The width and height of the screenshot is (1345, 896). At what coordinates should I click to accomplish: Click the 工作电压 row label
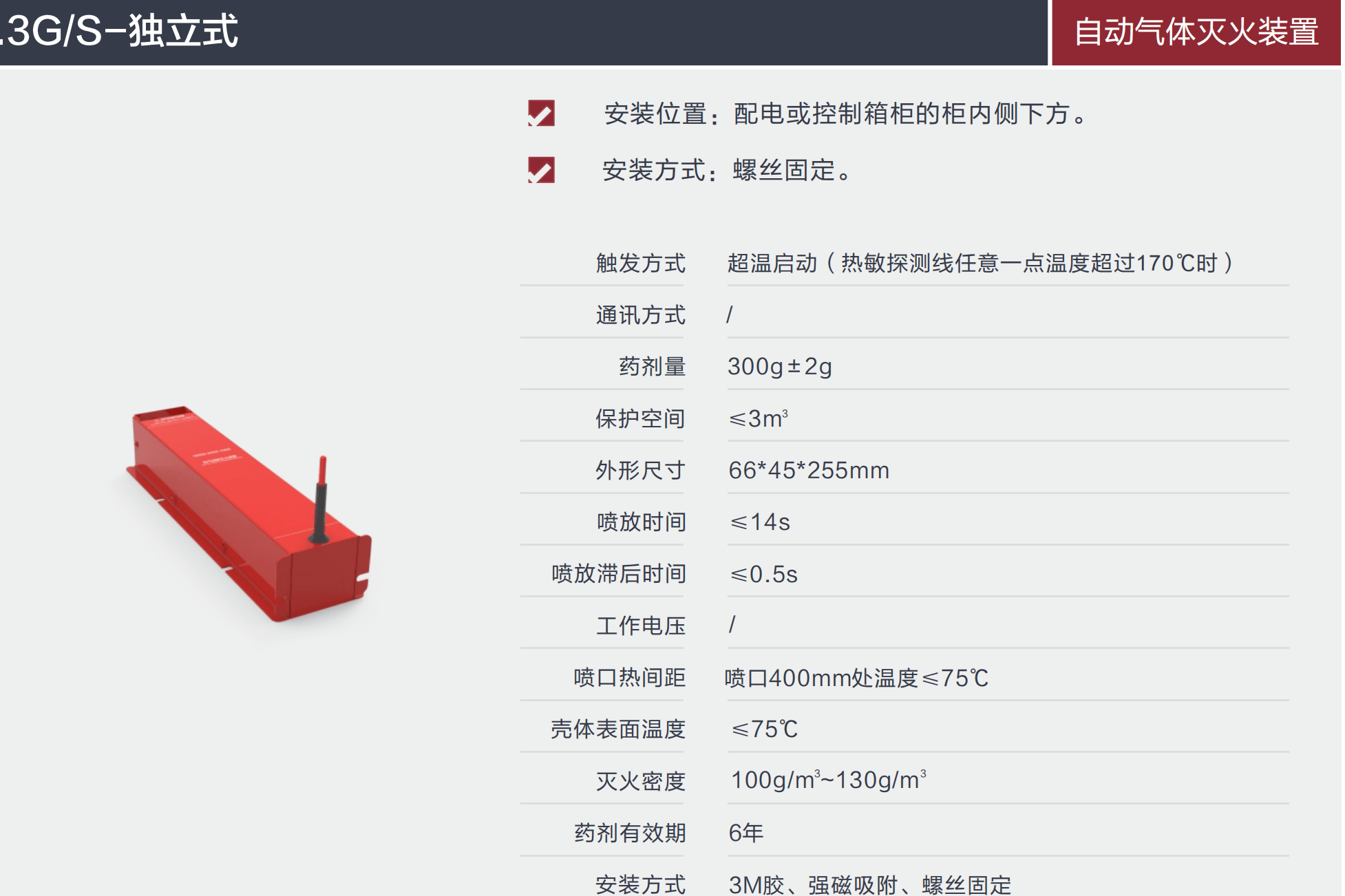[x=641, y=626]
